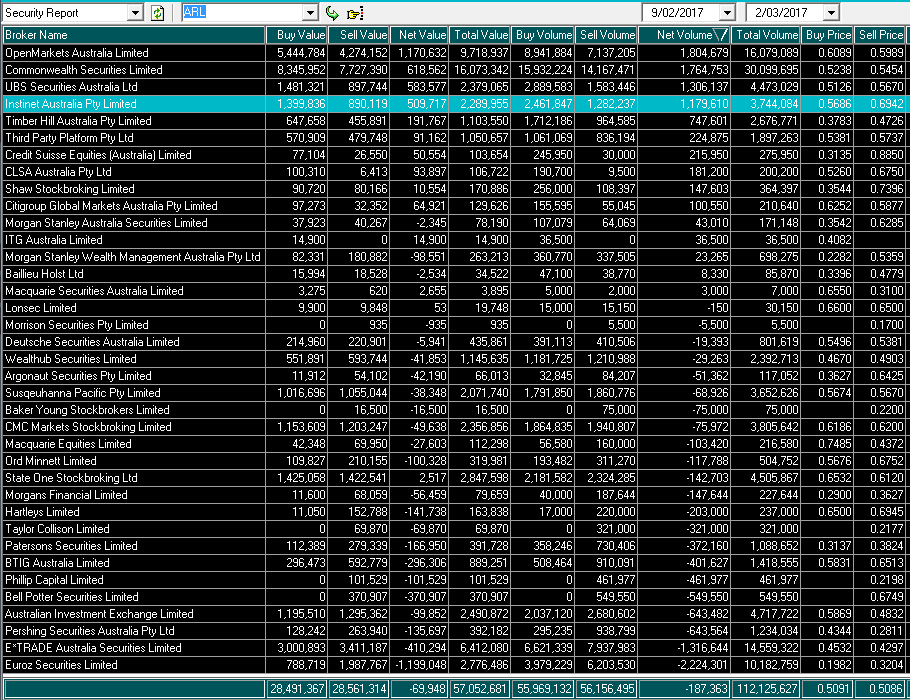Select the Susqeuhanna Pacific Pty Limited row
This screenshot has height=700, width=910.
454,393
